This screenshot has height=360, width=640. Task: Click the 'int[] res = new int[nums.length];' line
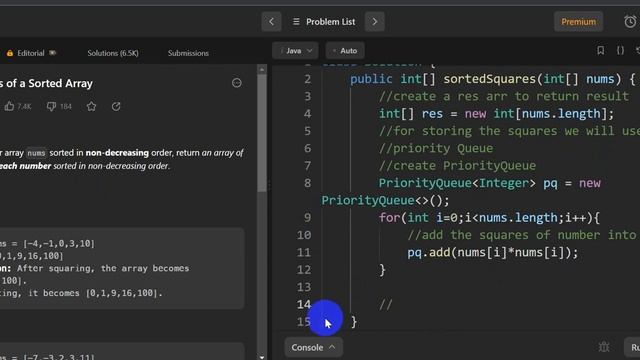click(496, 113)
